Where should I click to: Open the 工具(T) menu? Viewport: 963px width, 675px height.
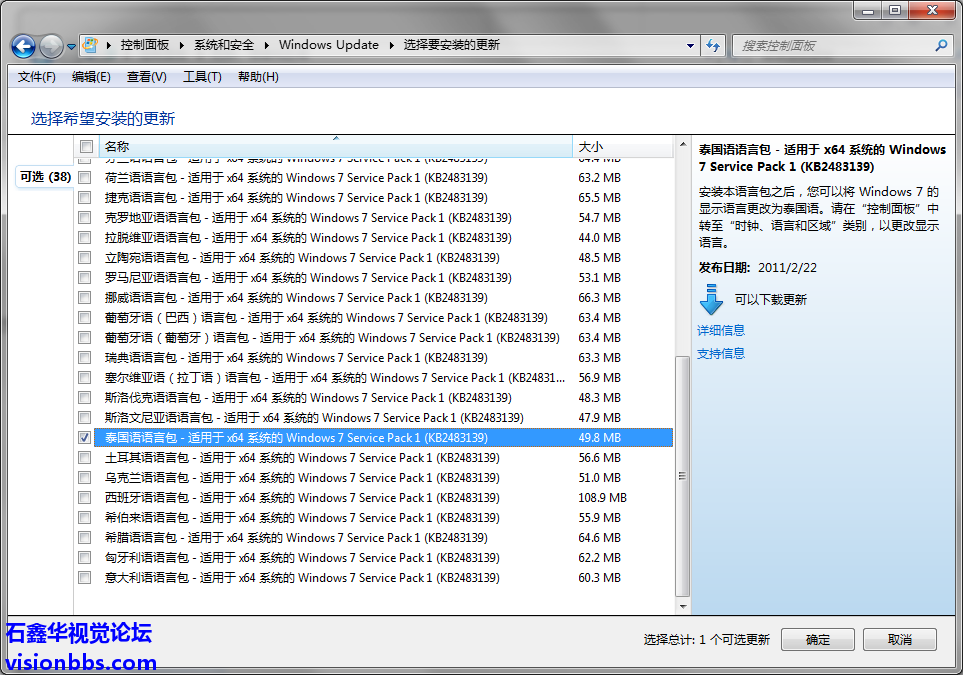(x=201, y=77)
